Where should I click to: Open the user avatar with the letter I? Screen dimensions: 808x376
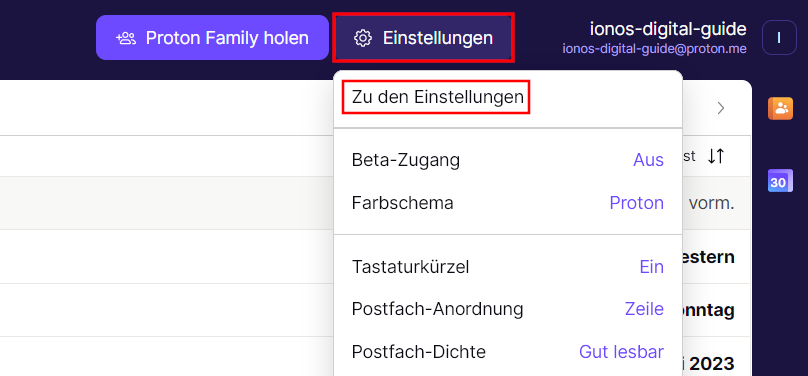coord(779,38)
